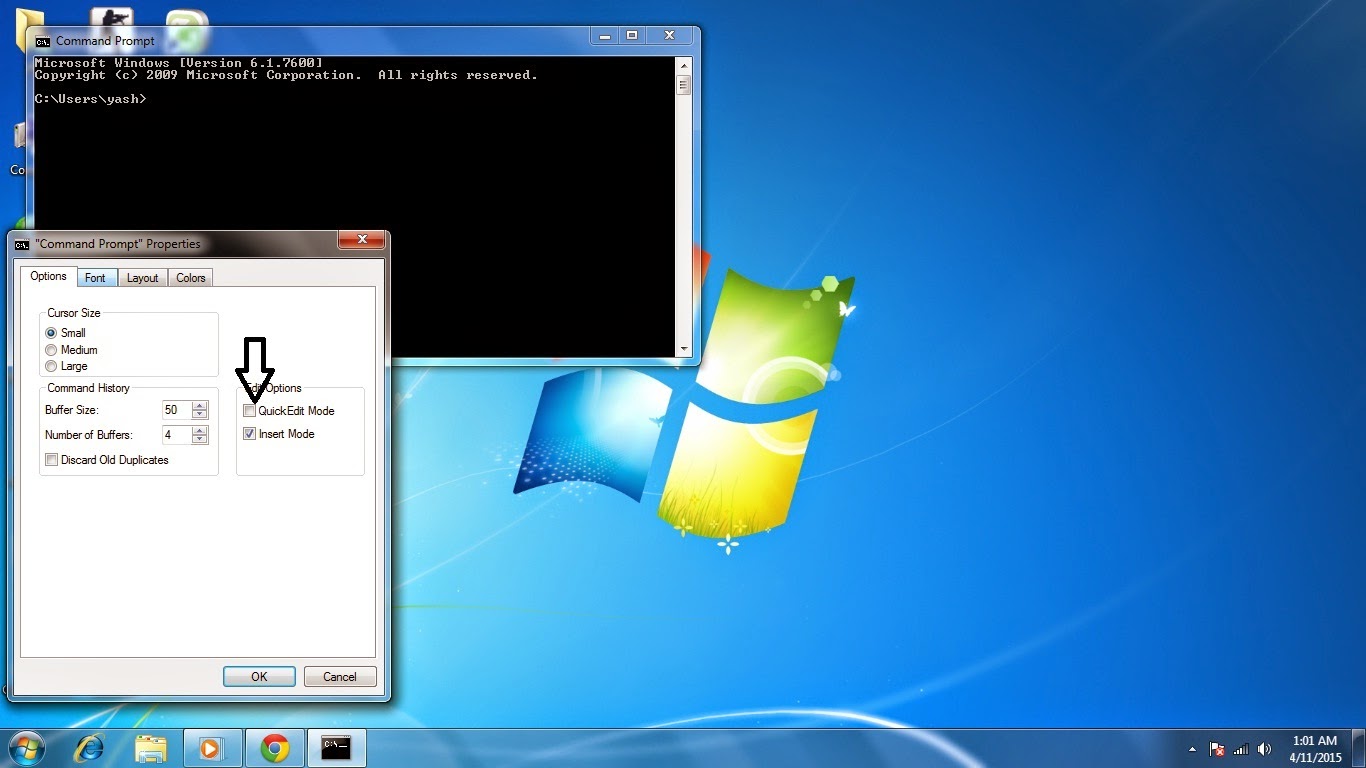Close the Command Prompt window
This screenshot has width=1366, height=768.
point(669,35)
